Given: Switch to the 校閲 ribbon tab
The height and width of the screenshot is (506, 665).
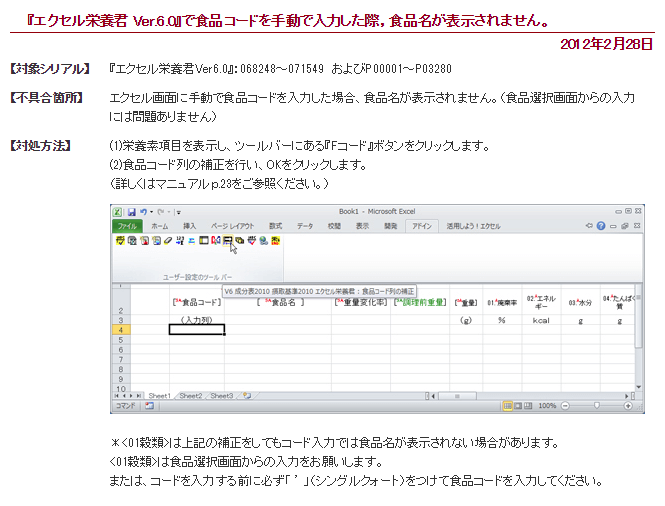Looking at the screenshot, I should [334, 226].
